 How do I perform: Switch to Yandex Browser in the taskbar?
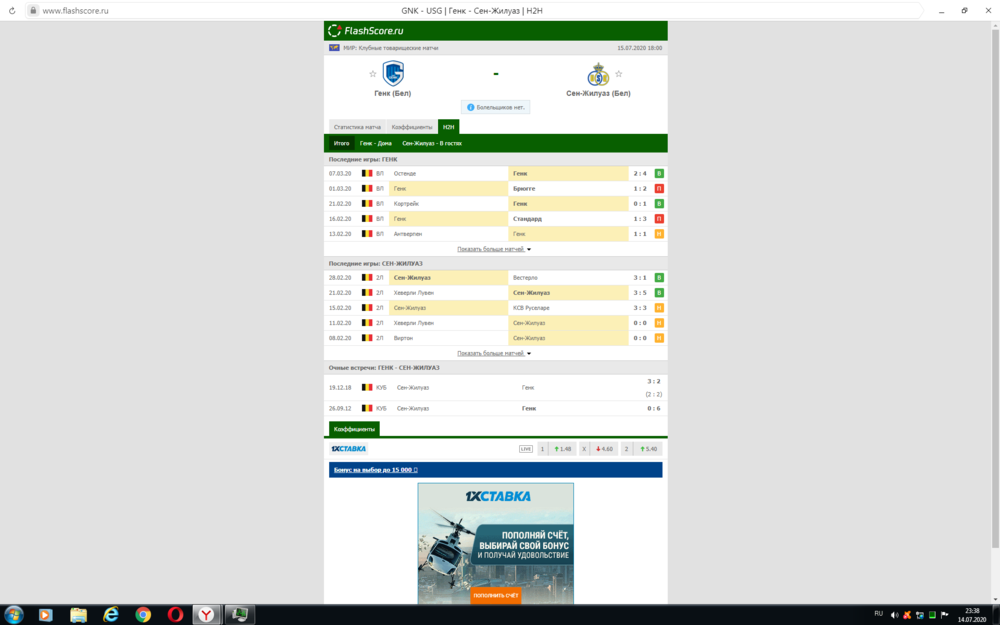click(x=206, y=615)
